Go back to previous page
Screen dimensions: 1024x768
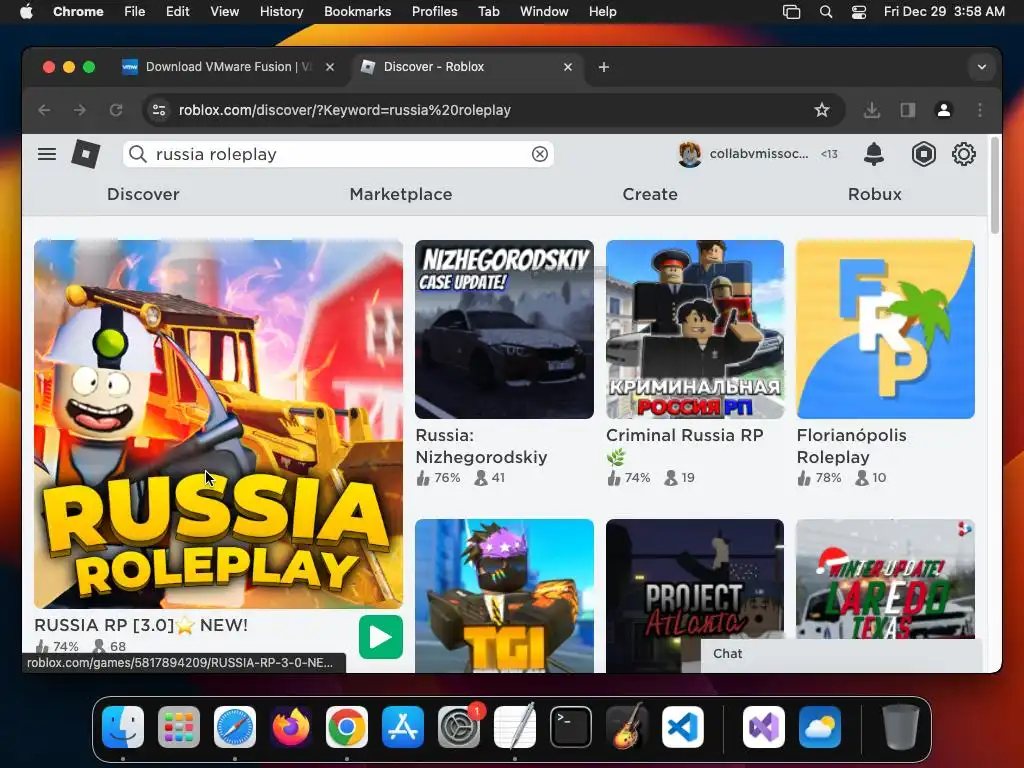tap(44, 110)
